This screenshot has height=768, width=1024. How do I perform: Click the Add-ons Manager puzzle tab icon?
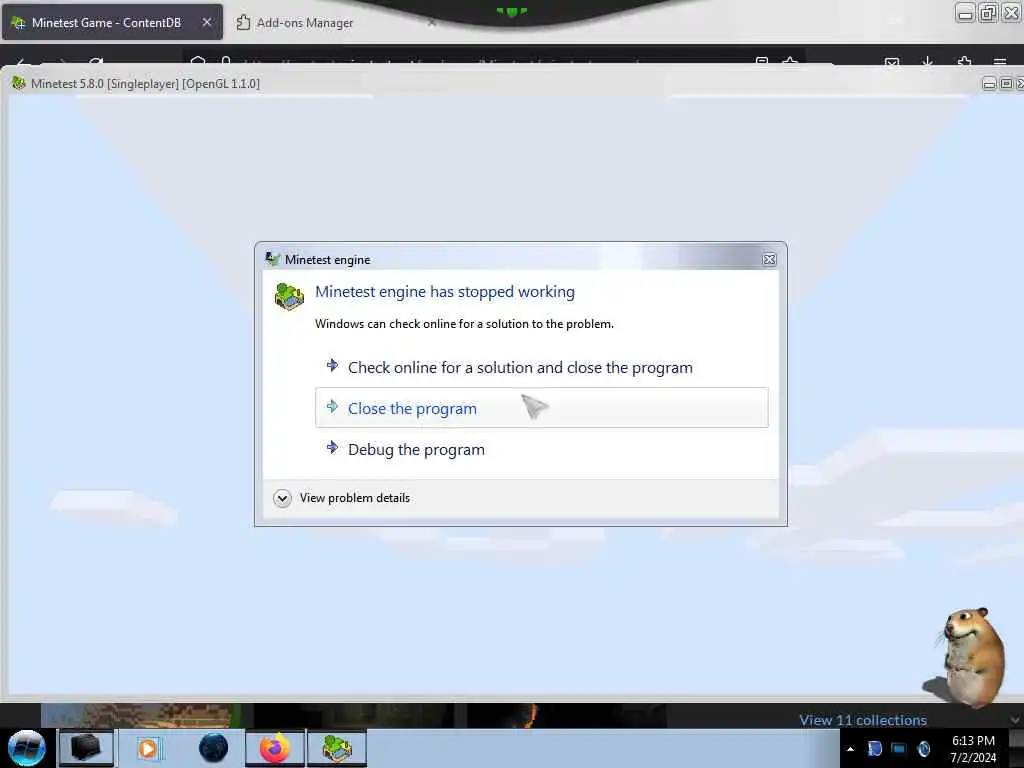pos(243,22)
